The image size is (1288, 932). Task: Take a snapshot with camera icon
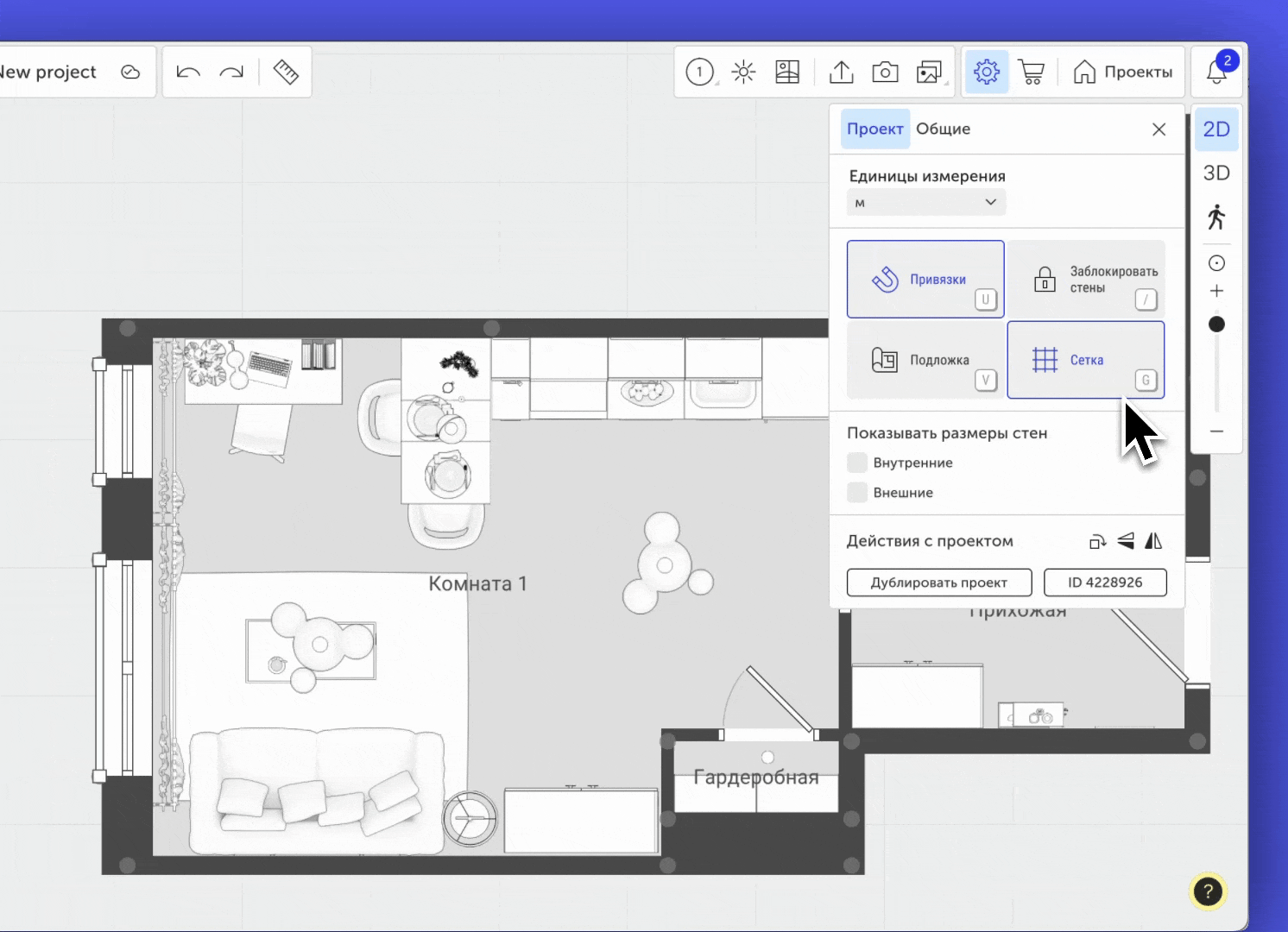tap(885, 72)
